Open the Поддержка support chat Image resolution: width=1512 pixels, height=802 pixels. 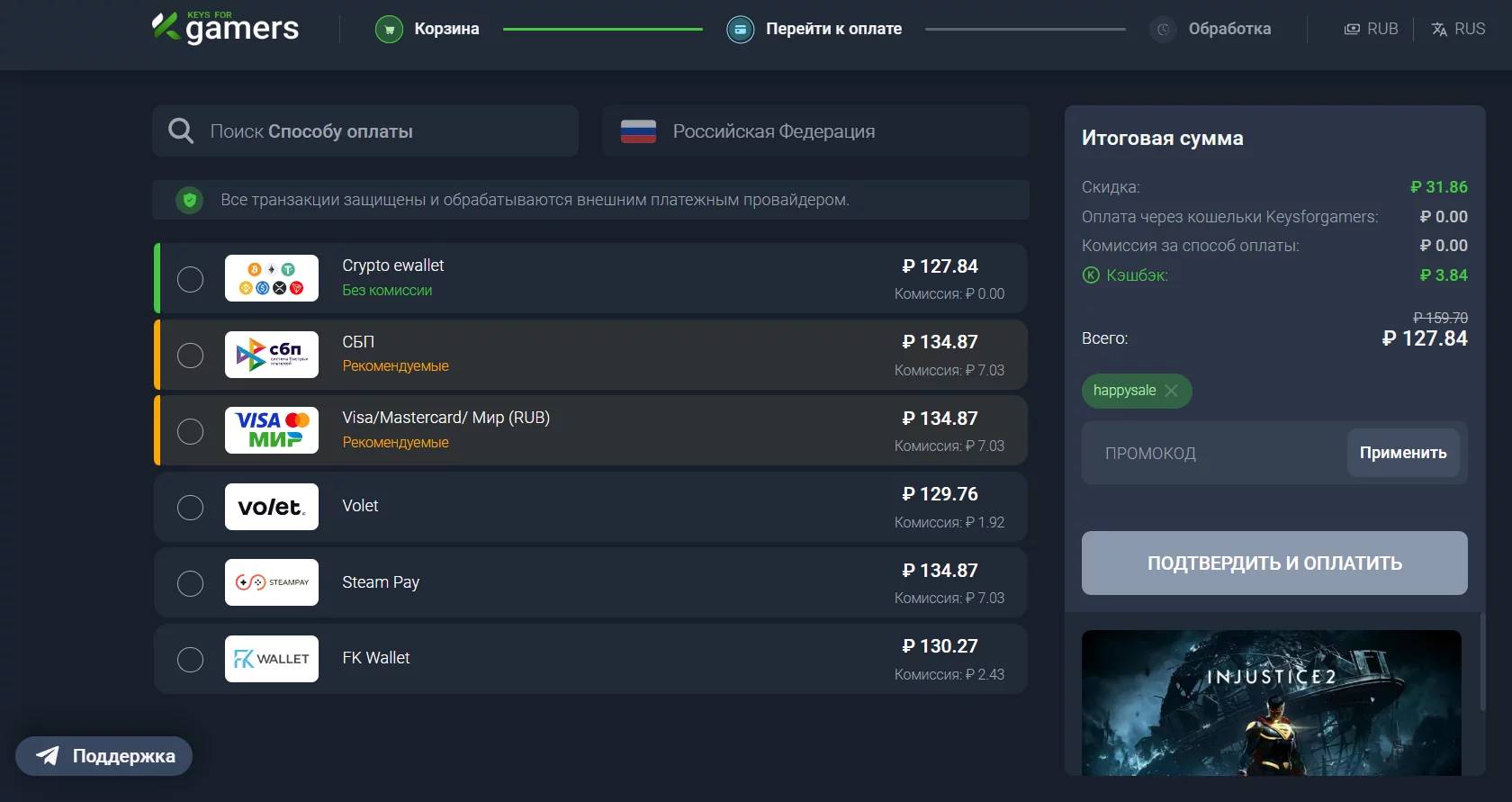click(x=103, y=756)
